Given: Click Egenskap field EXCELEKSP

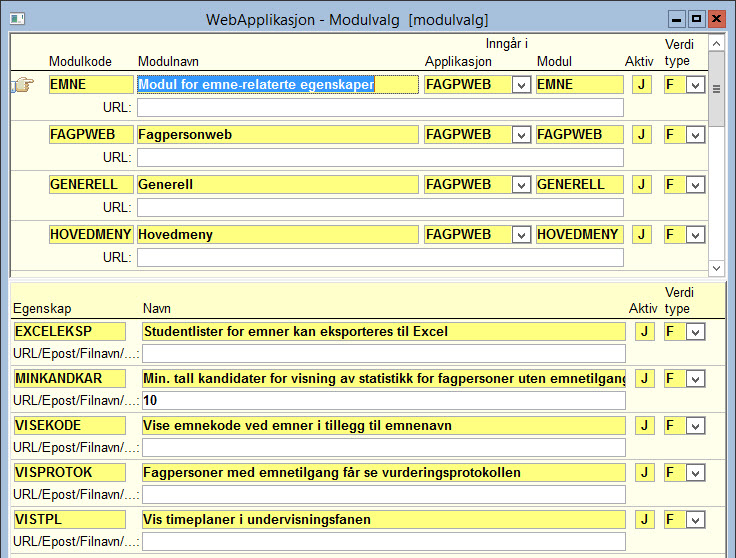Looking at the screenshot, I should point(69,331).
